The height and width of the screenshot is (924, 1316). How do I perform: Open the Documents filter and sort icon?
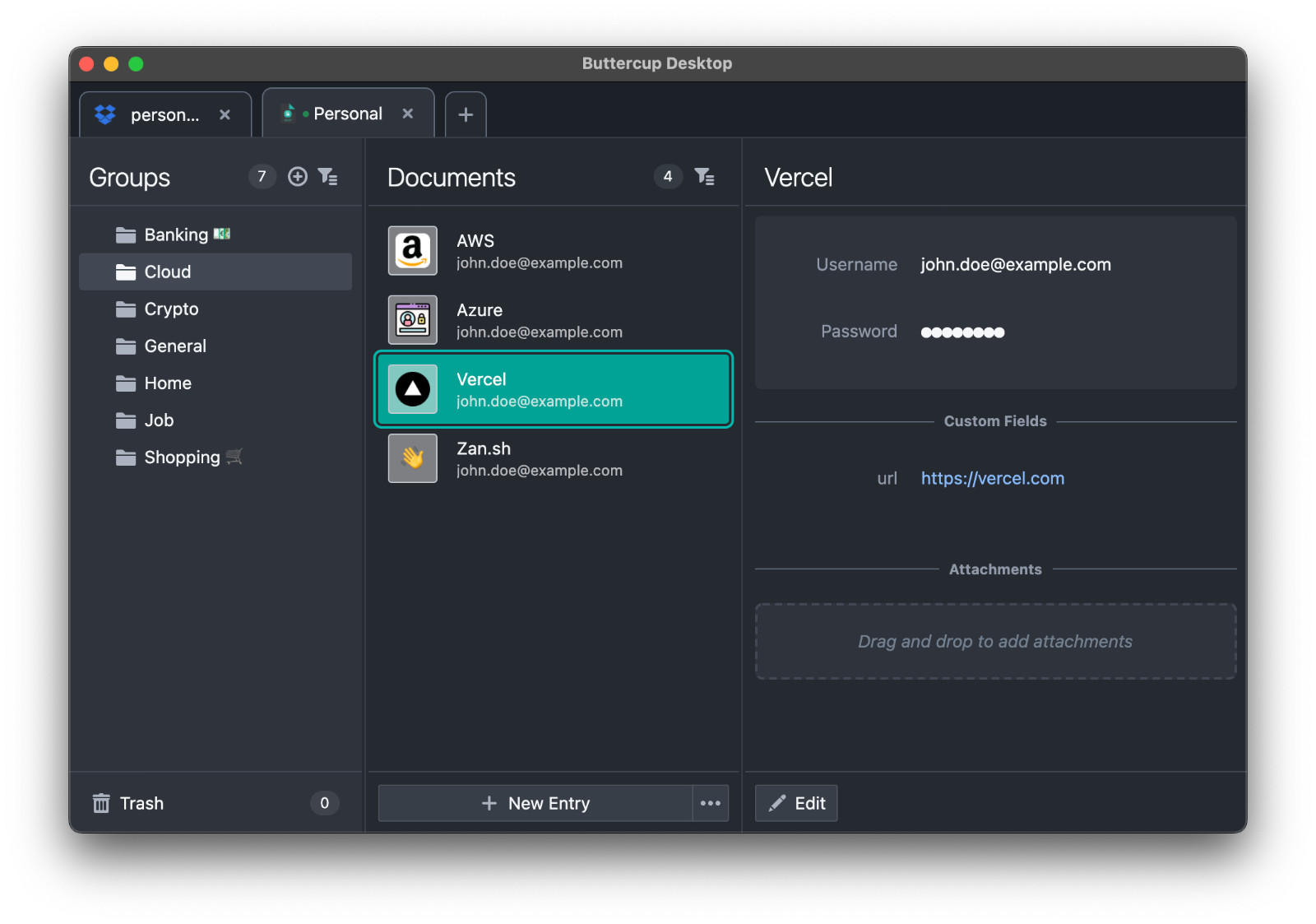(704, 176)
